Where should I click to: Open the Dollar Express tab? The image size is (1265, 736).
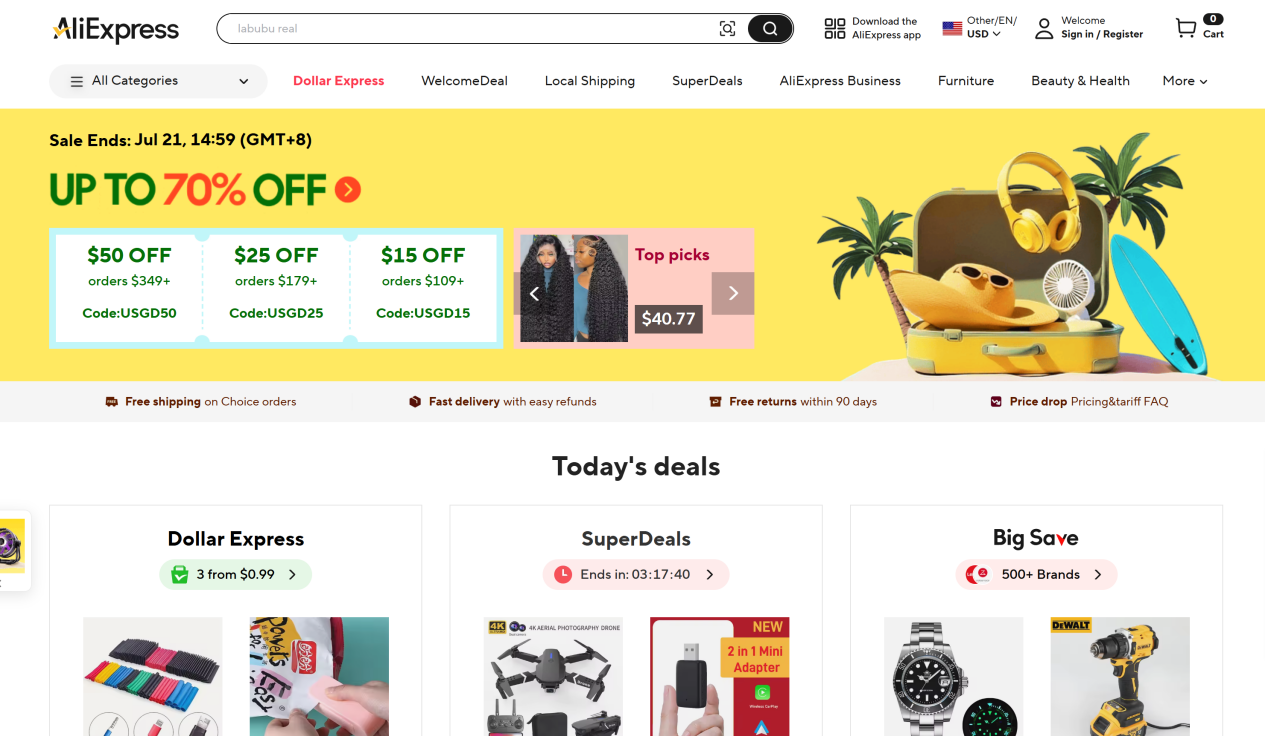[338, 81]
